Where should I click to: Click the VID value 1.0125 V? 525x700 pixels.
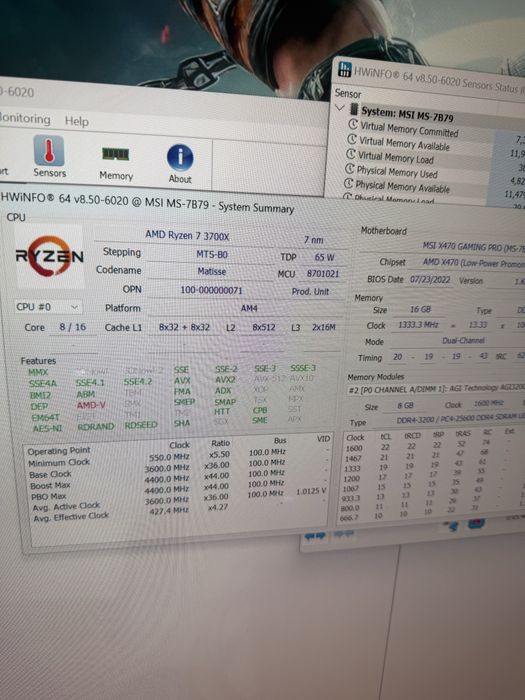[311, 491]
